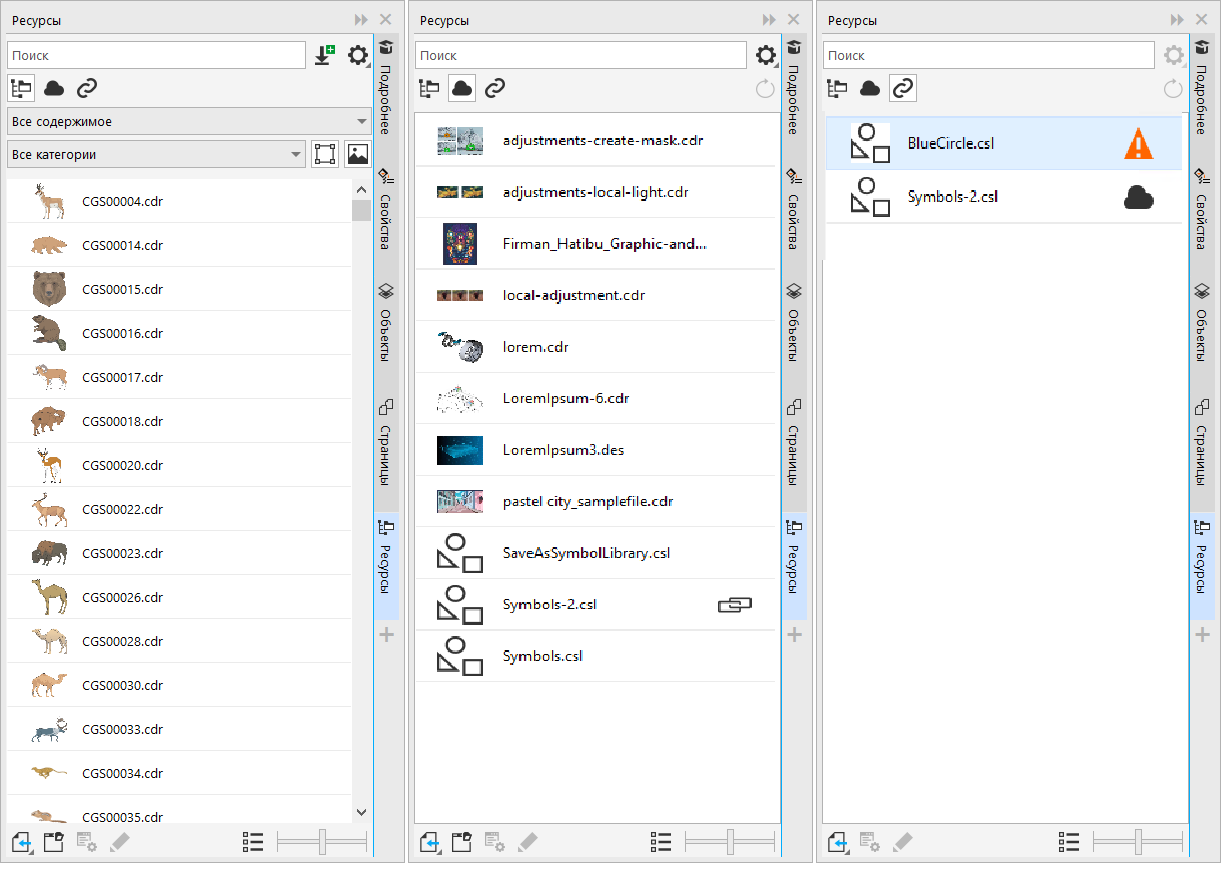Open the 'Все содержимое' dropdown

[189, 122]
